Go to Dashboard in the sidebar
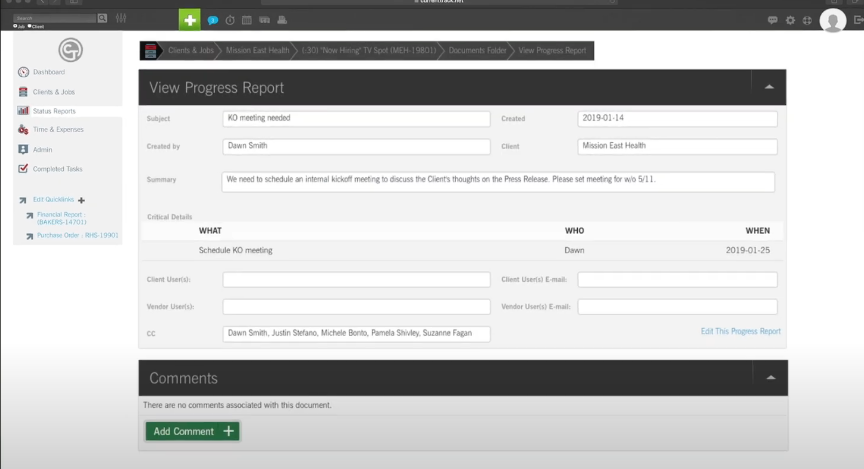Viewport: 864px width, 469px height. click(x=48, y=72)
